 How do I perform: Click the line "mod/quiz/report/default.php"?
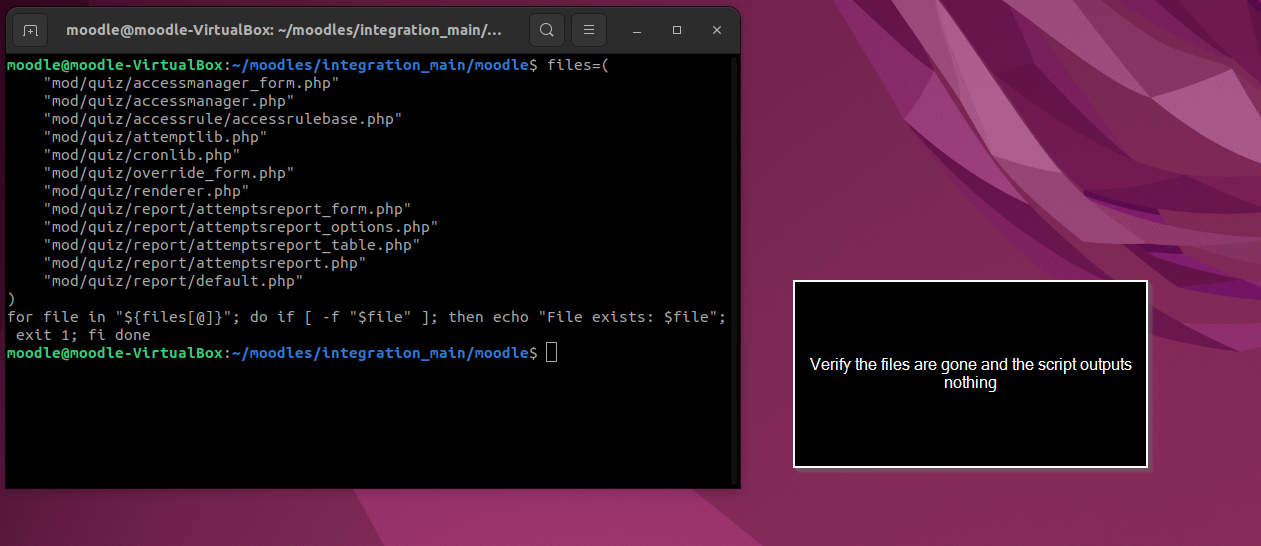(173, 281)
